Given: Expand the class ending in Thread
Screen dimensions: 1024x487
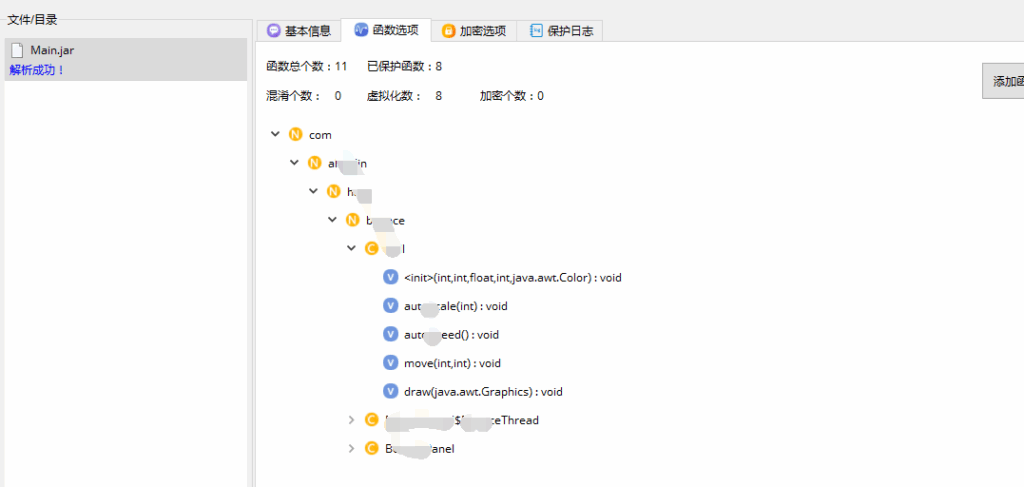Looking at the screenshot, I should (351, 420).
